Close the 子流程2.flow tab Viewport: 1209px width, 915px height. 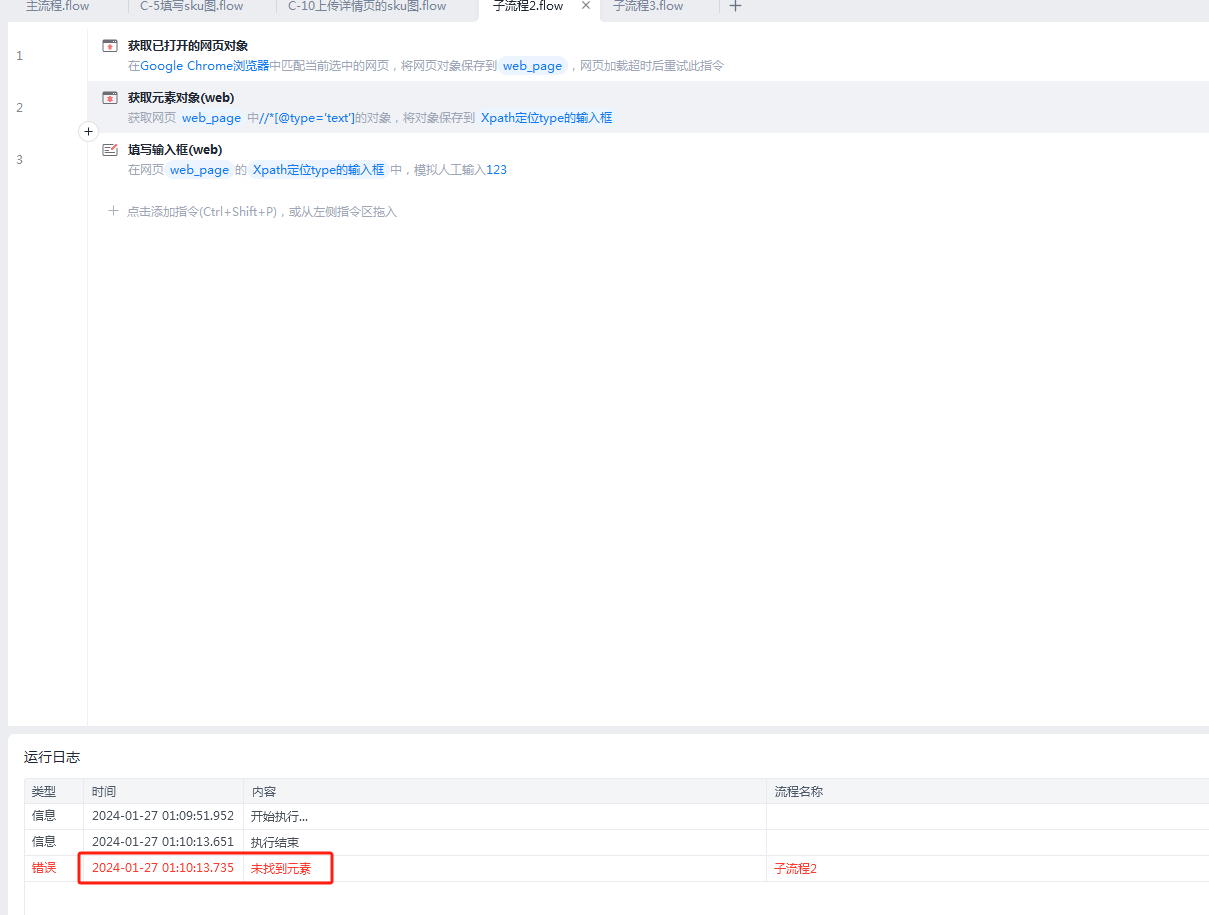[586, 6]
